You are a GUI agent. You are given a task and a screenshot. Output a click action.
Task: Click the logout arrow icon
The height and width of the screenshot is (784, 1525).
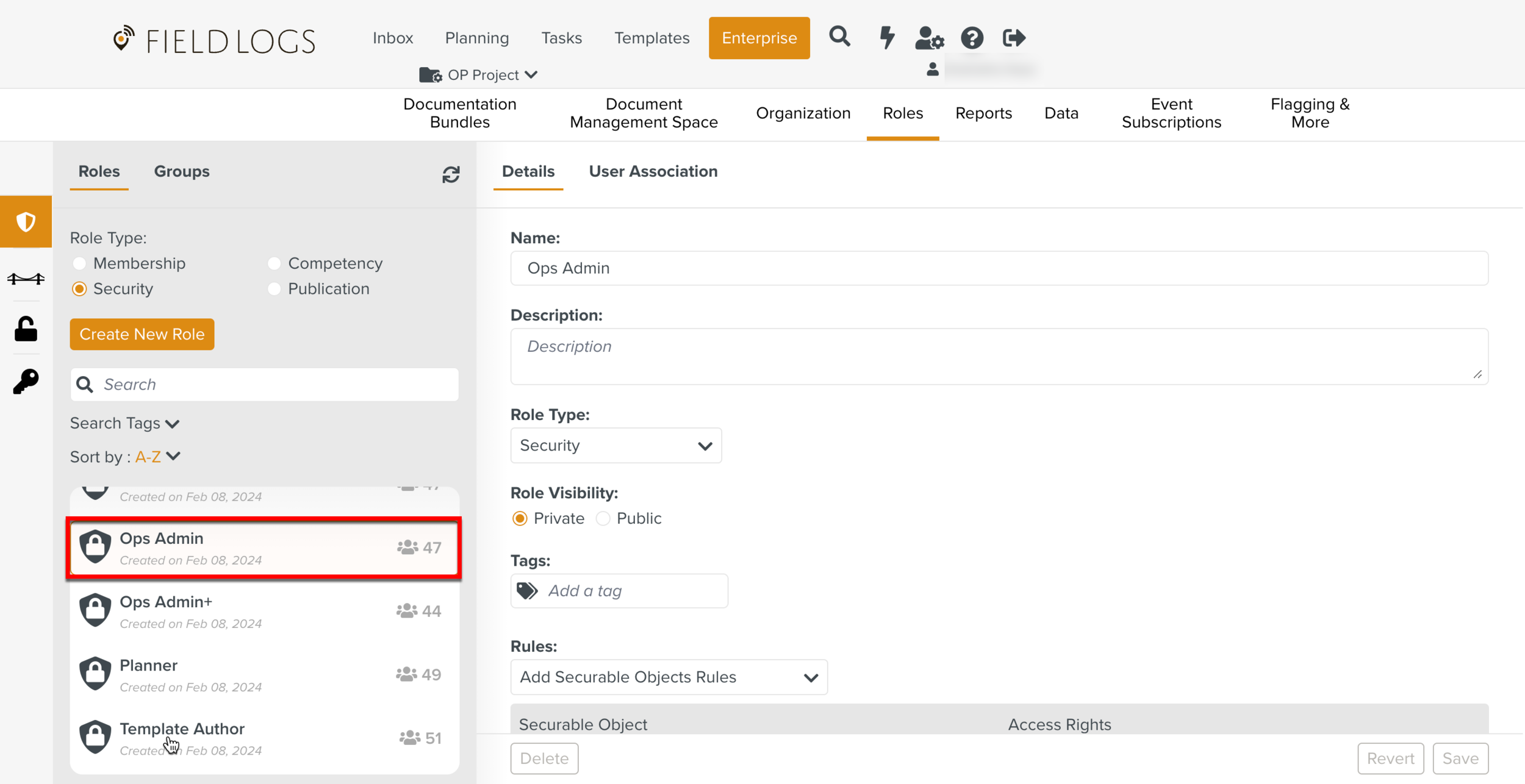tap(1014, 38)
